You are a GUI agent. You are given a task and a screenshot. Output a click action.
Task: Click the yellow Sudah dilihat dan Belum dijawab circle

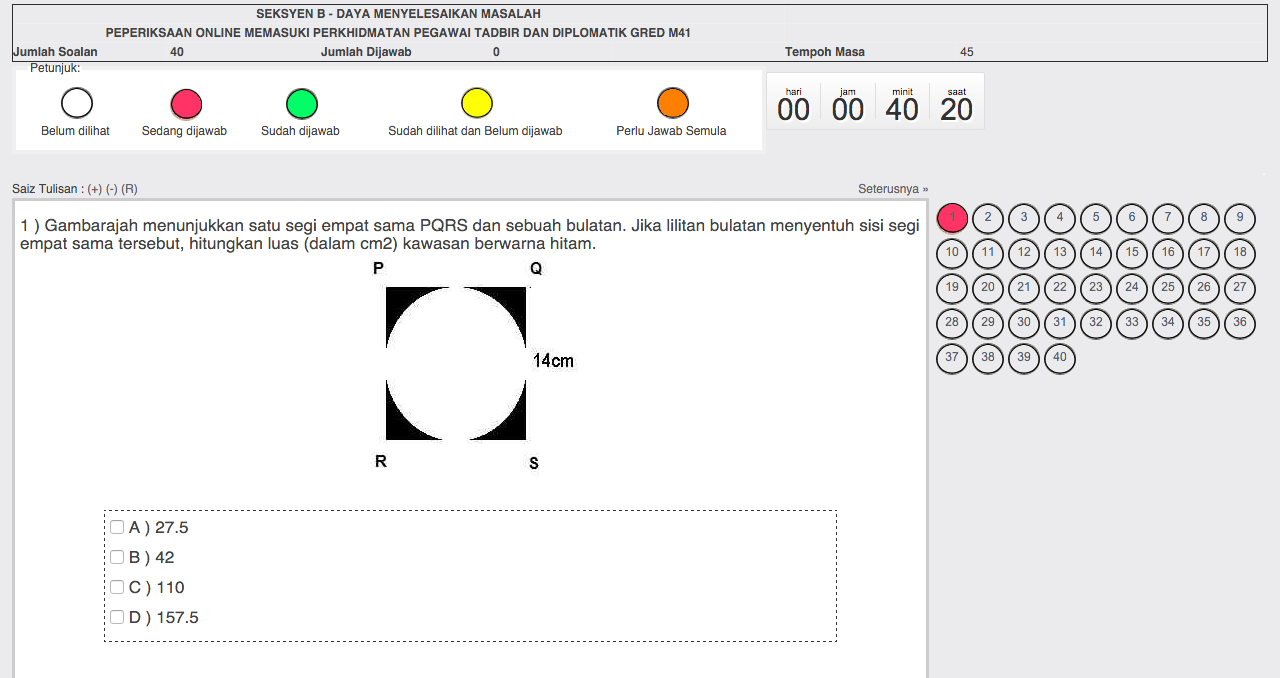point(477,101)
